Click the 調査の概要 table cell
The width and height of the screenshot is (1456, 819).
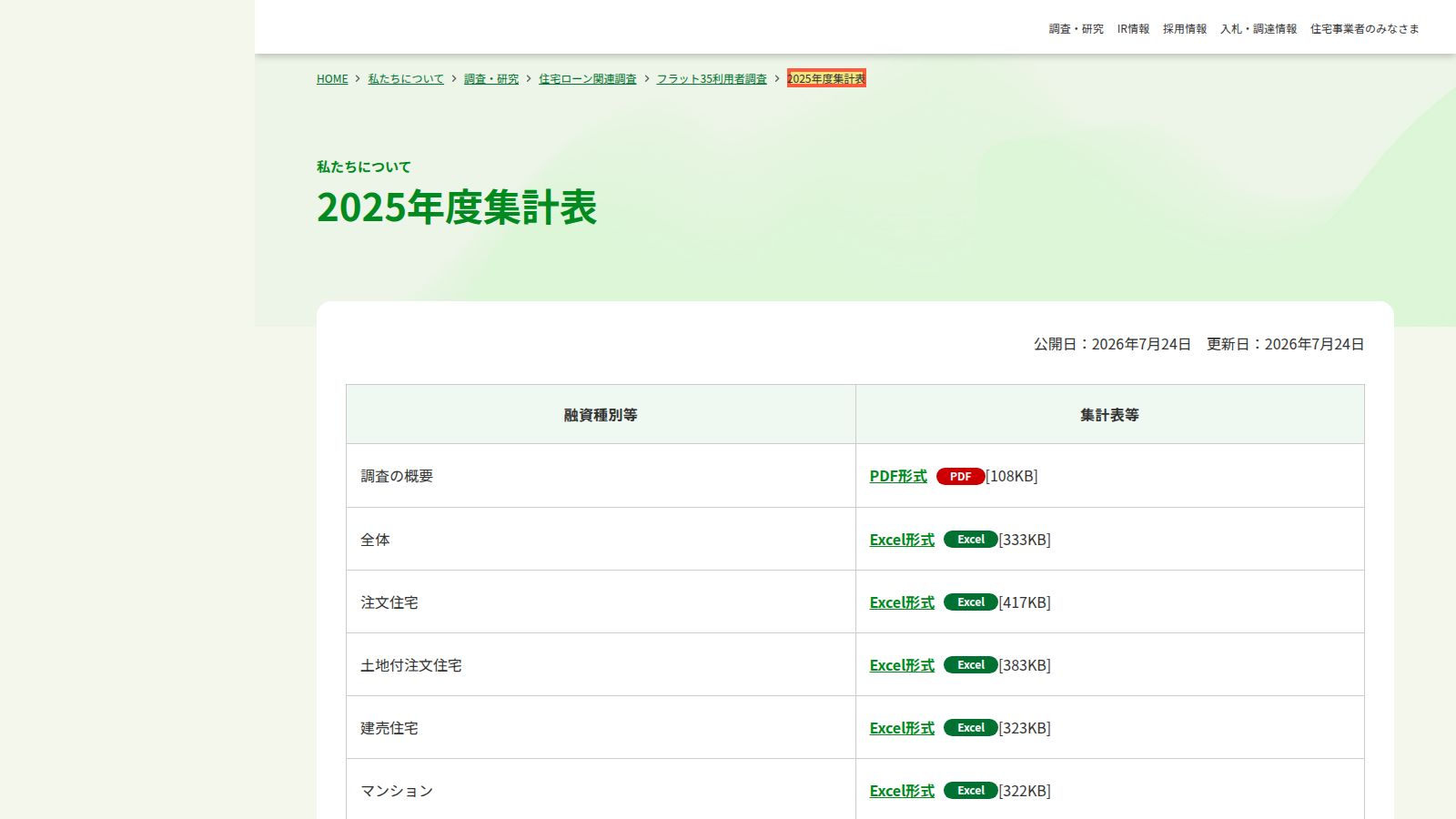(x=601, y=476)
